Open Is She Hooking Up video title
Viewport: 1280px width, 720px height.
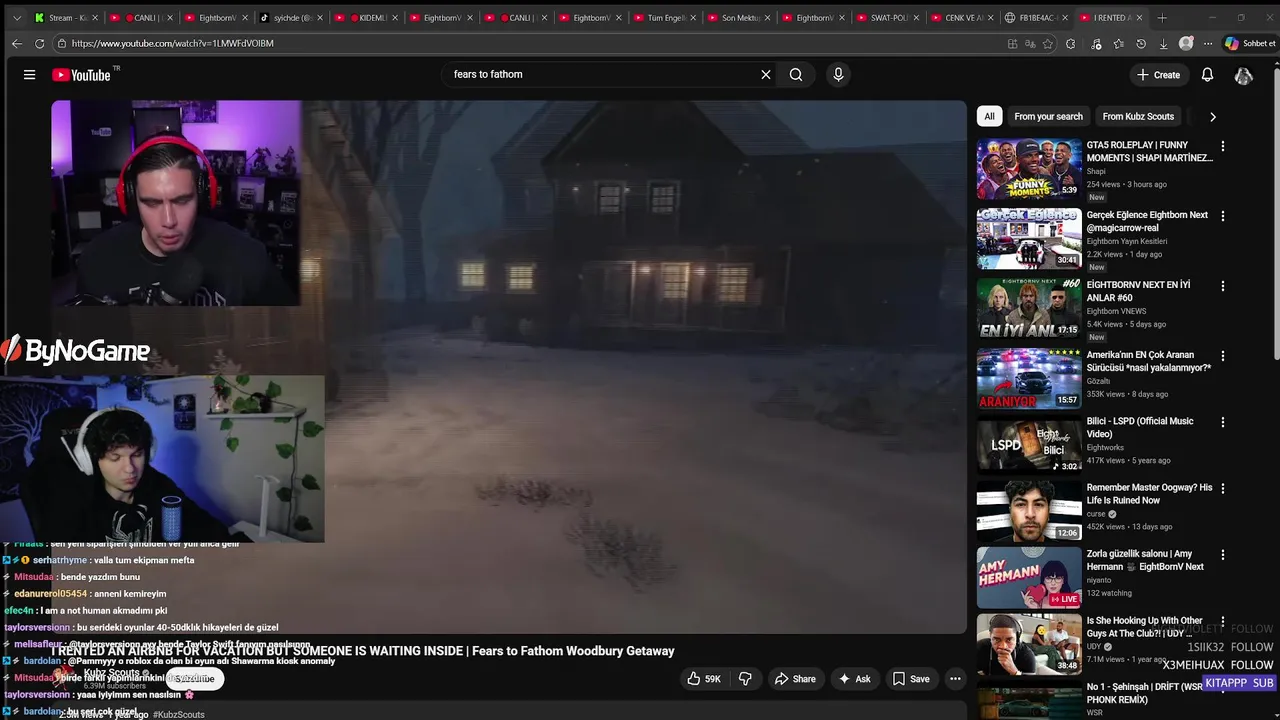click(1145, 627)
